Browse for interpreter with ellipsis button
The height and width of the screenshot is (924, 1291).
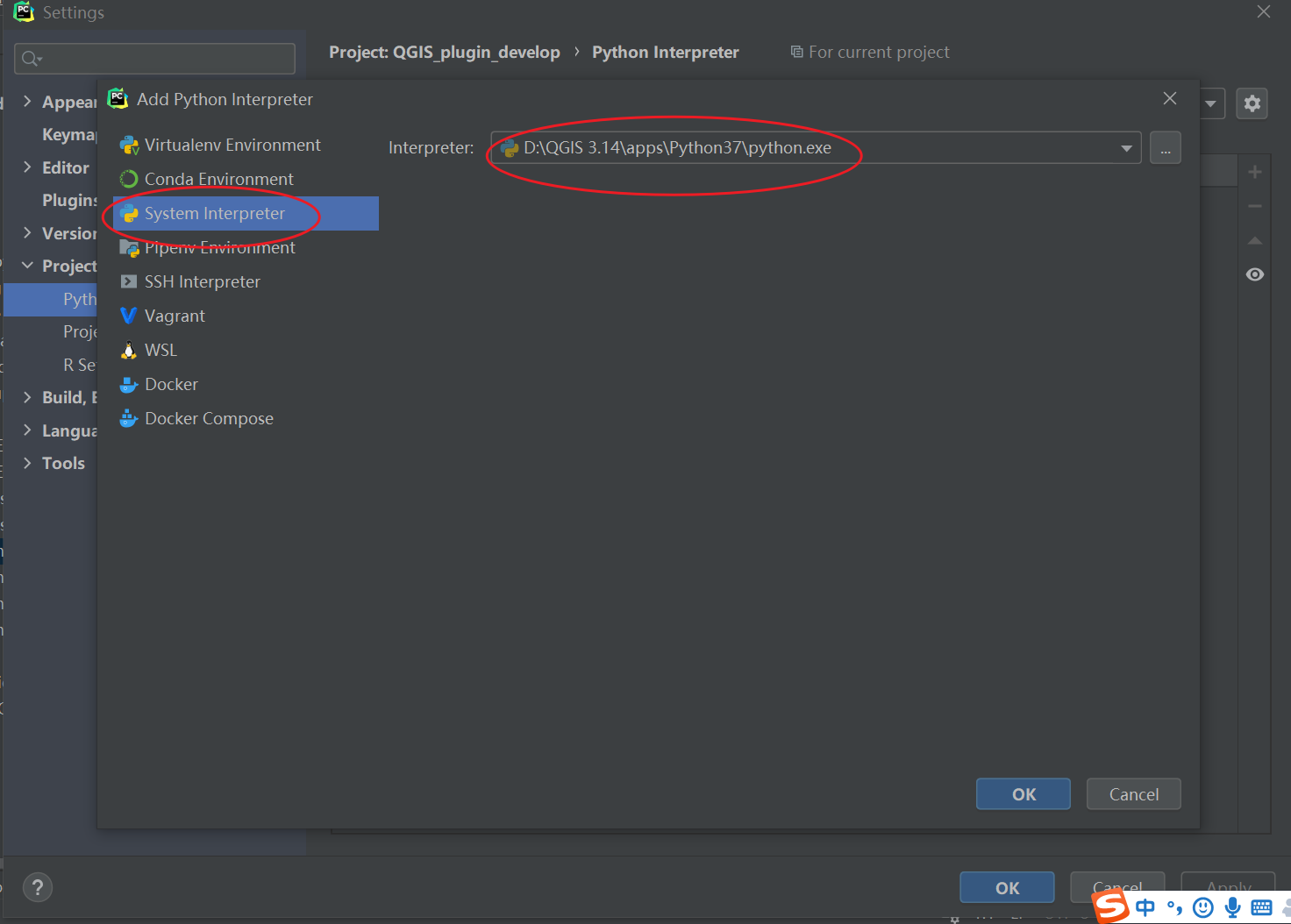click(1166, 148)
